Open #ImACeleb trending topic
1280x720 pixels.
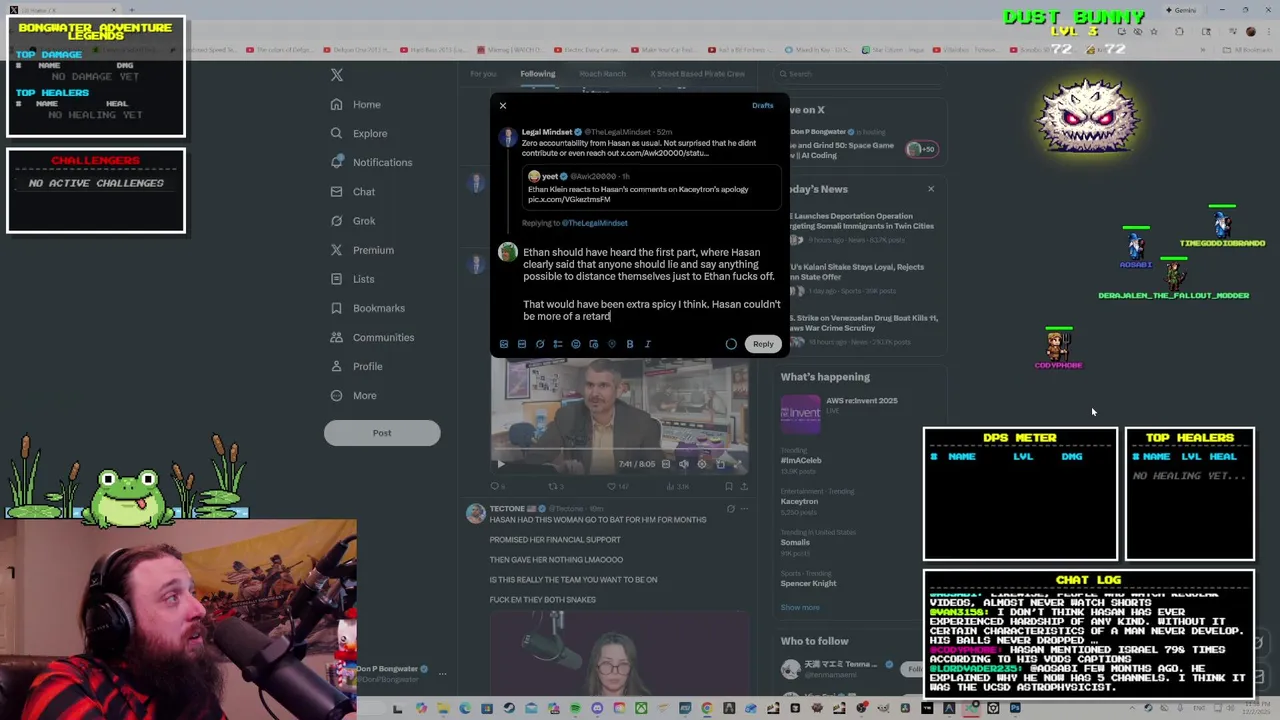coord(801,461)
